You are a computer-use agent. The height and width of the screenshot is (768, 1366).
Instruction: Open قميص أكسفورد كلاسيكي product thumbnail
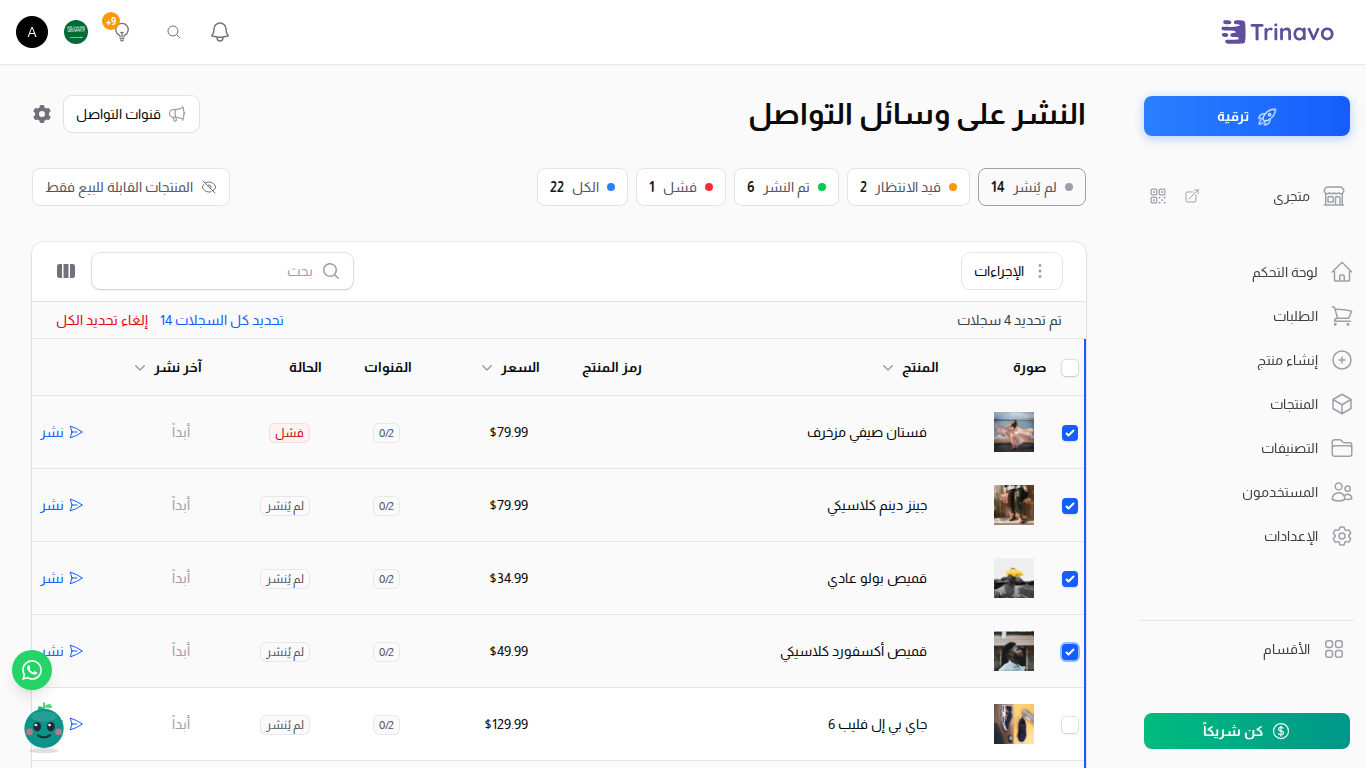(1014, 651)
